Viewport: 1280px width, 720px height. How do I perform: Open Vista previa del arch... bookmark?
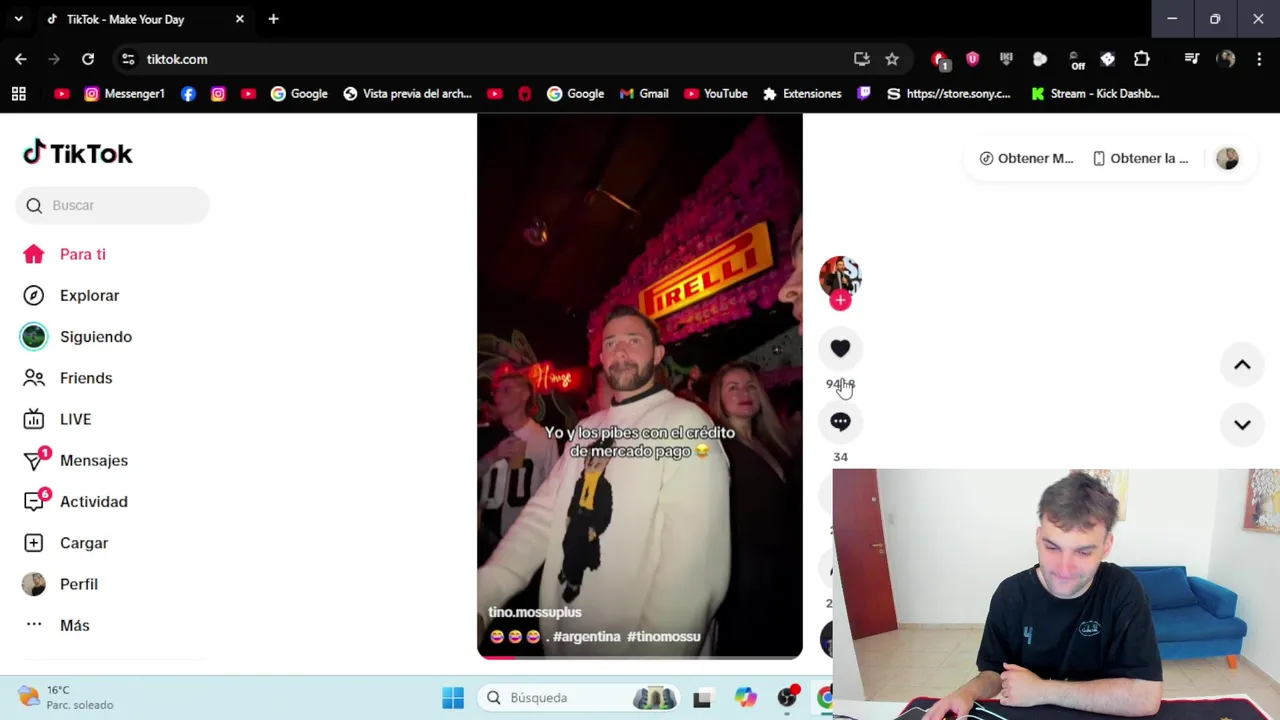point(407,94)
